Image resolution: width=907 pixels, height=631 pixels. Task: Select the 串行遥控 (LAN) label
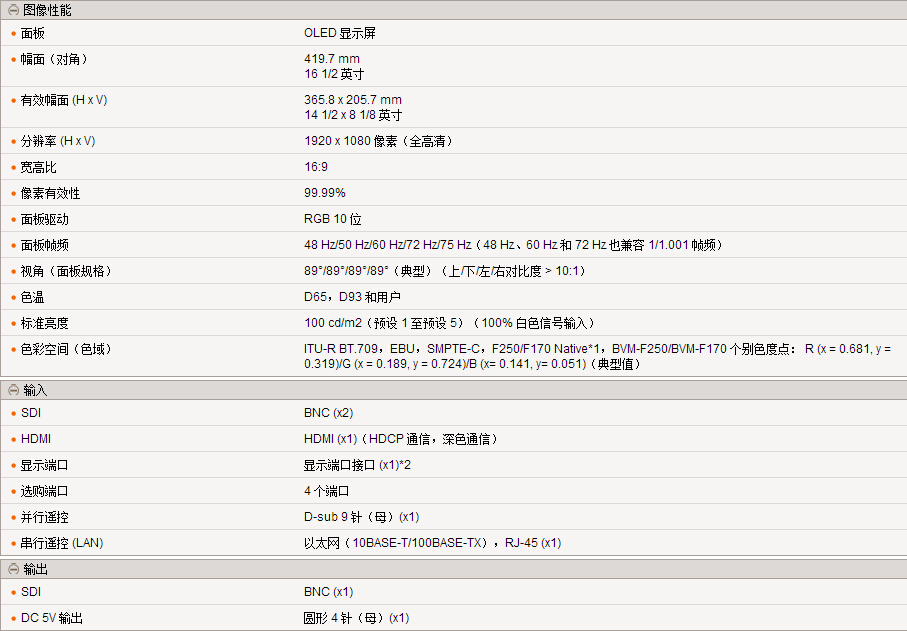tap(62, 544)
